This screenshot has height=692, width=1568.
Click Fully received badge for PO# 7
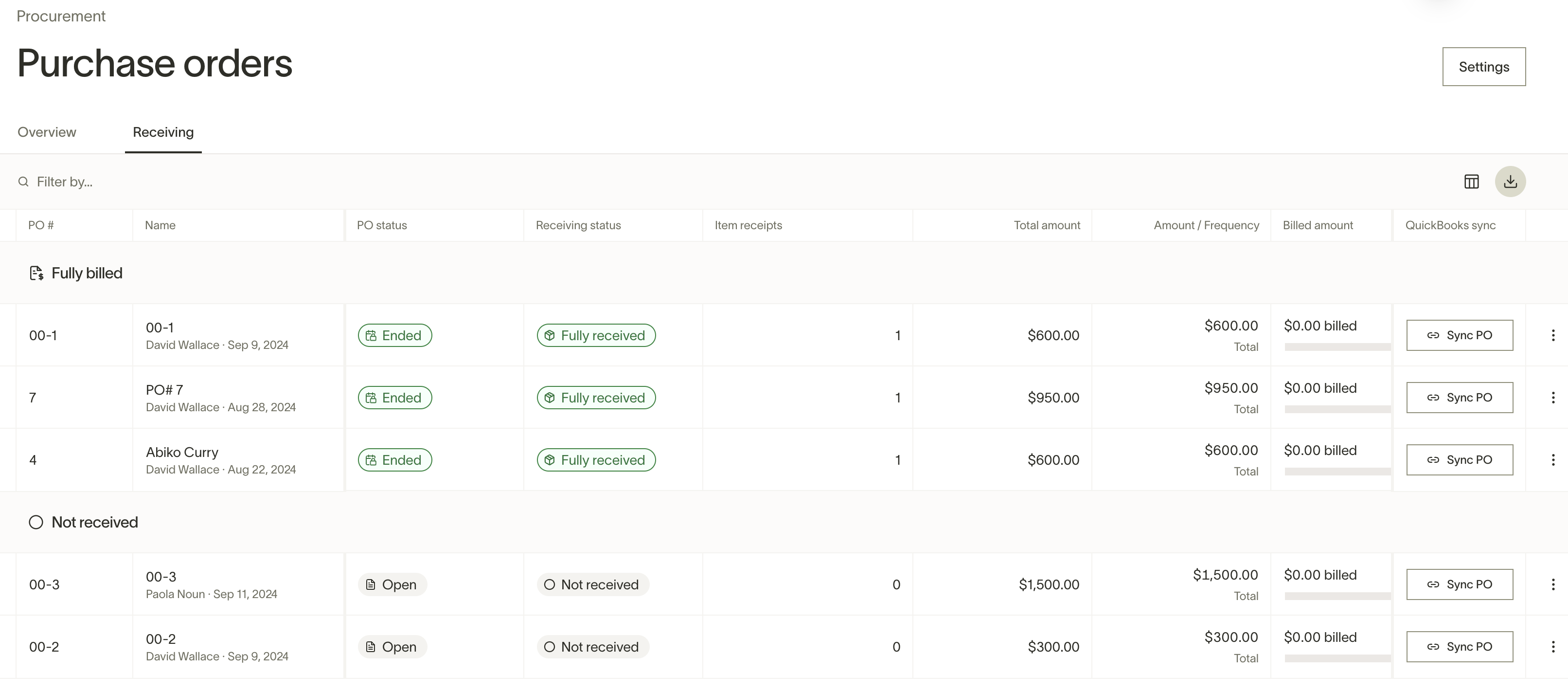coord(596,397)
